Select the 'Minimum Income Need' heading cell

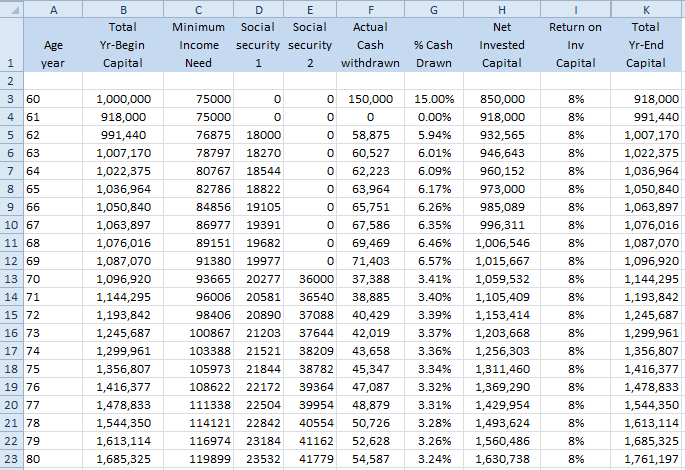pyautogui.click(x=198, y=44)
